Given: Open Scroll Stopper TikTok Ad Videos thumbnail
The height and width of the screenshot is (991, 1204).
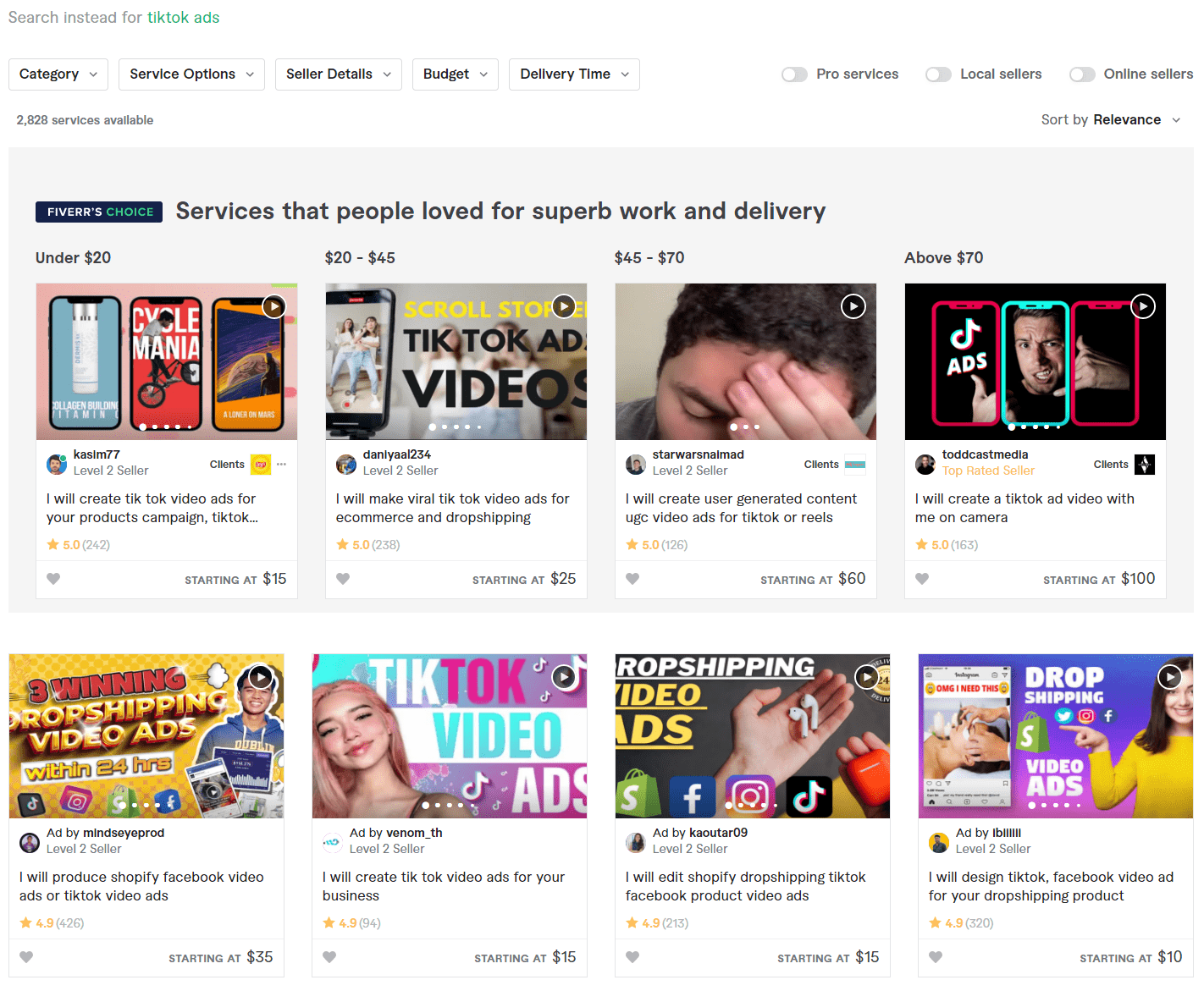Looking at the screenshot, I should click(456, 361).
